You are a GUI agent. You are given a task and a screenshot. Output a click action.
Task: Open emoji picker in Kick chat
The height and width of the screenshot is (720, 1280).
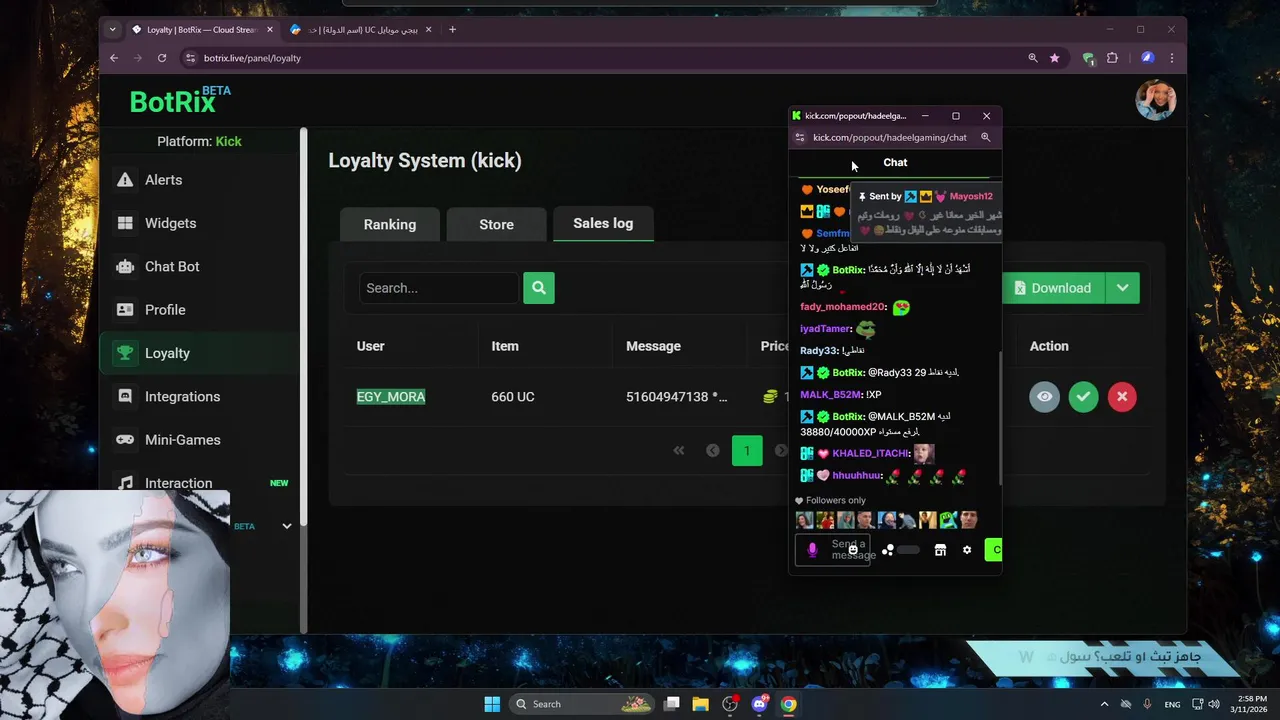tap(852, 550)
